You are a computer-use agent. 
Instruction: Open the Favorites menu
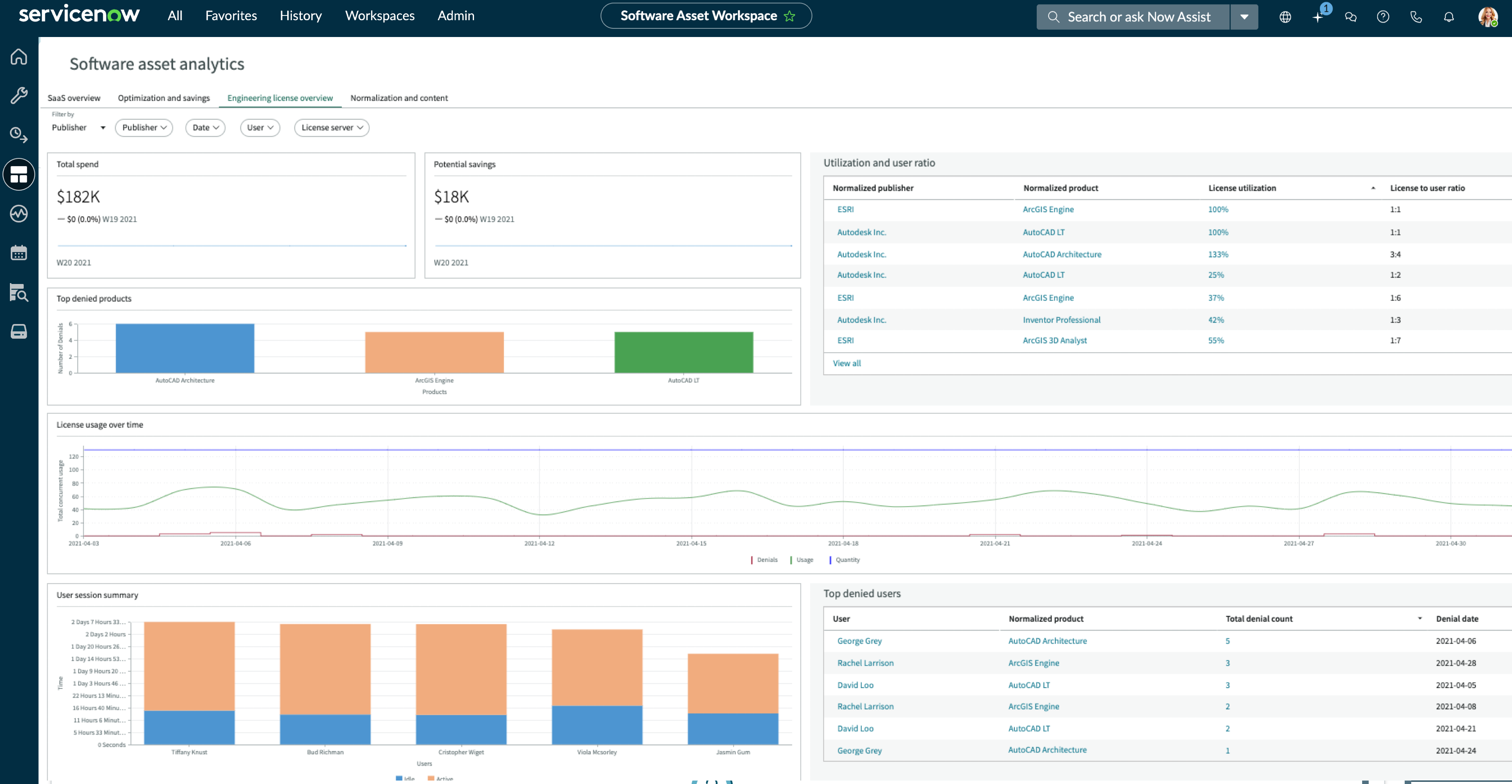pyautogui.click(x=231, y=16)
